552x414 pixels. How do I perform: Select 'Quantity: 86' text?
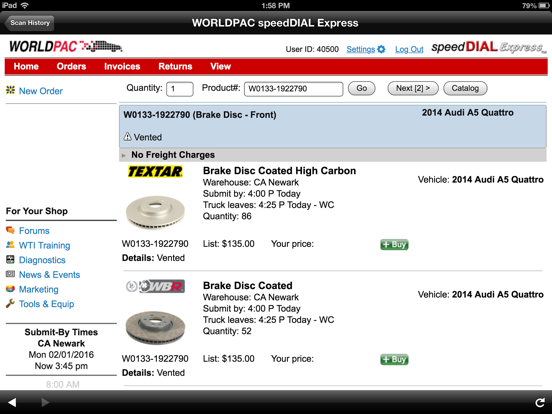(227, 216)
